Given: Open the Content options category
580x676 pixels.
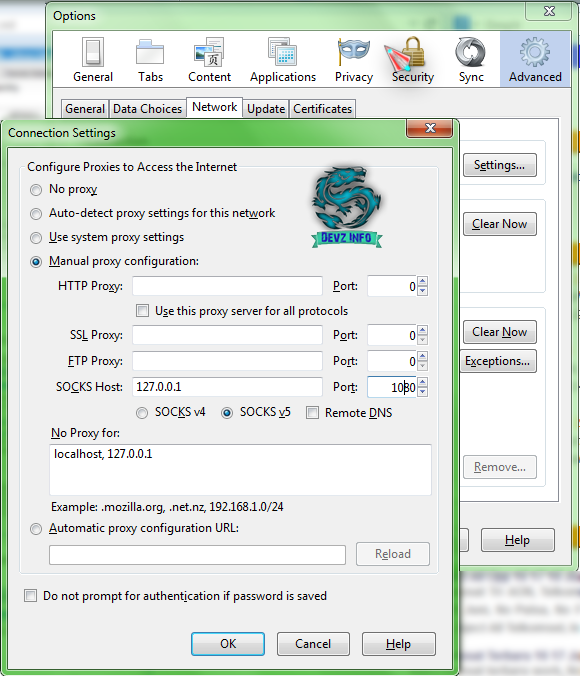Looking at the screenshot, I should coord(209,59).
